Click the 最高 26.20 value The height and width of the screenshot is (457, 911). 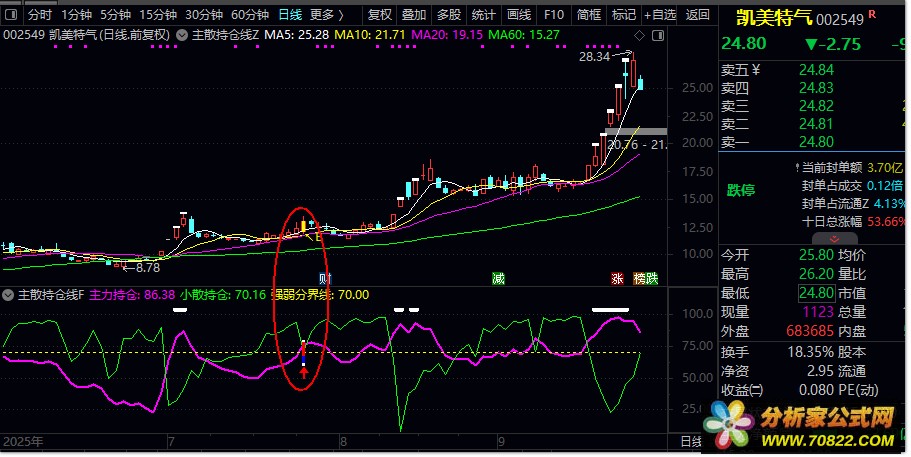coord(816,274)
